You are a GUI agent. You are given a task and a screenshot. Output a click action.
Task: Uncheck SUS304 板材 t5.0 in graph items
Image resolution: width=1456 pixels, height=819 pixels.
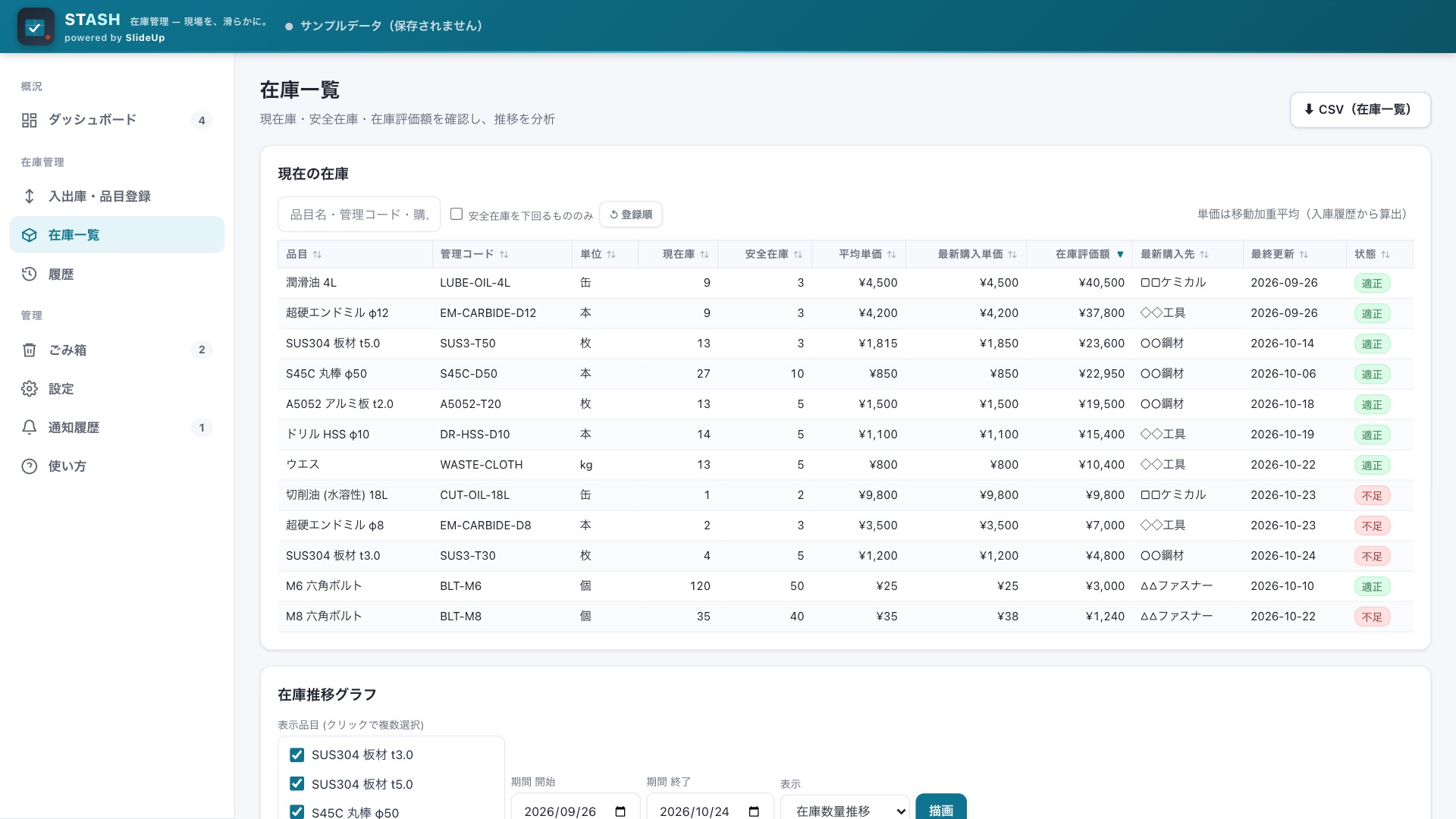tap(297, 783)
